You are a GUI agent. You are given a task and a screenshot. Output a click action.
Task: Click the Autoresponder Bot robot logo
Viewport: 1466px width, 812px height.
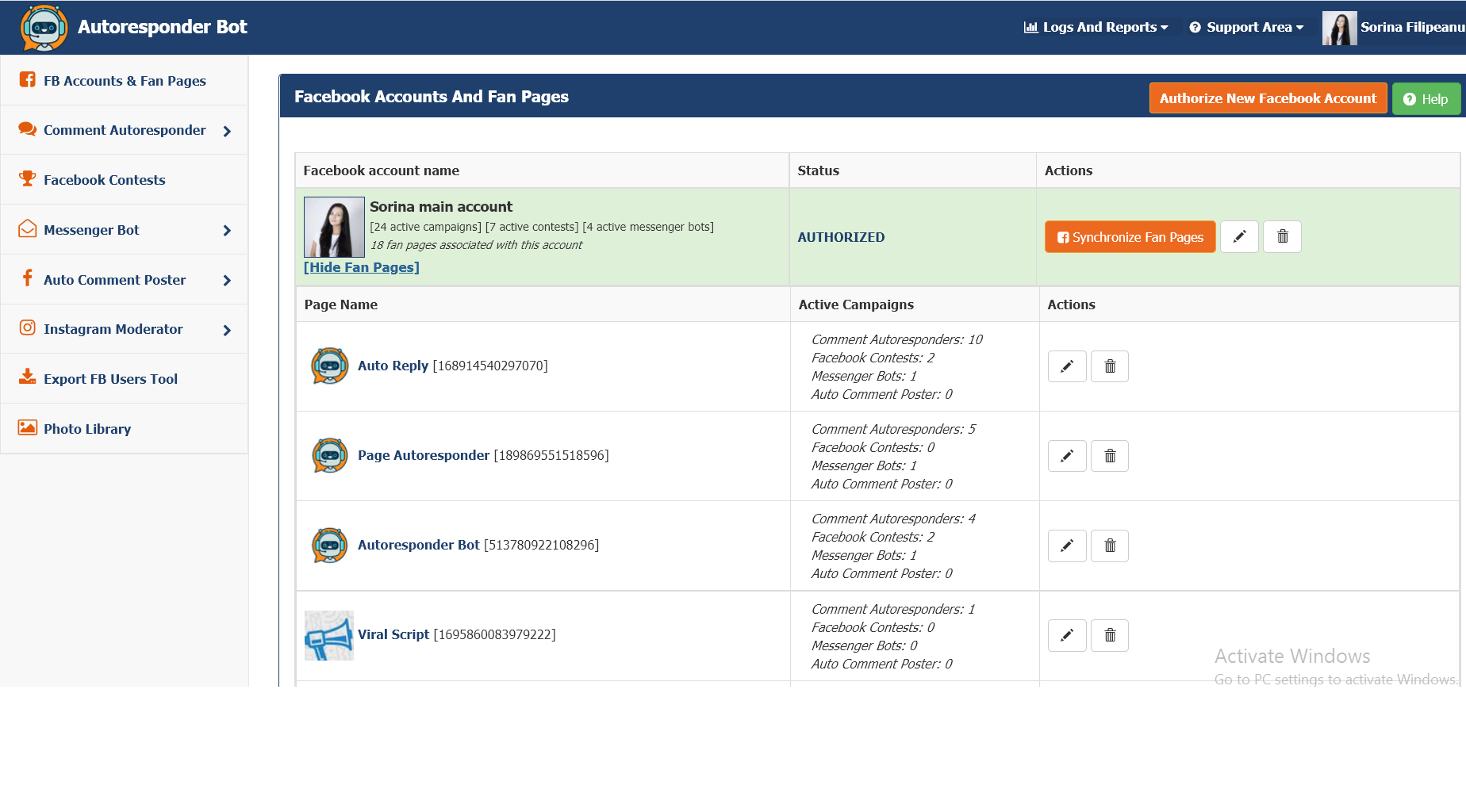click(x=44, y=27)
